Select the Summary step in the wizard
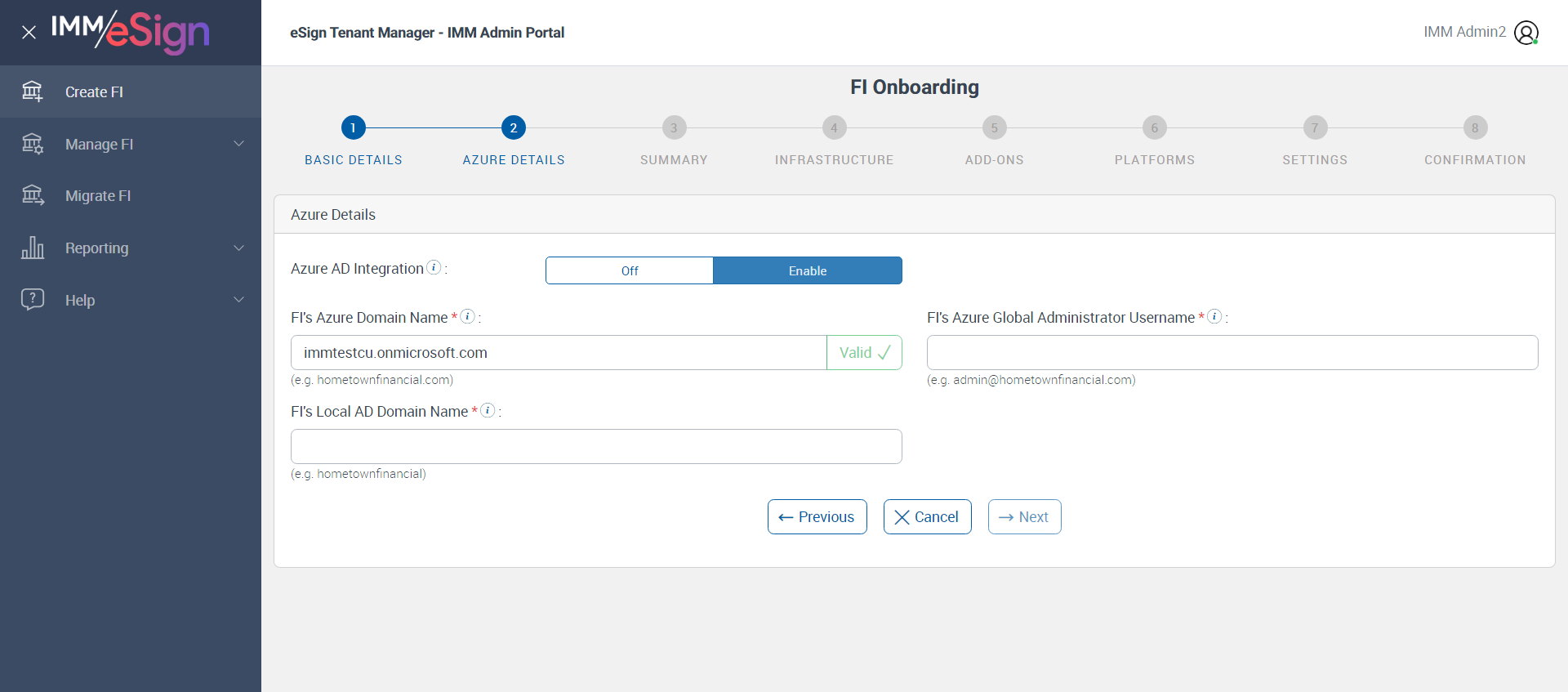1568x692 pixels. [x=674, y=128]
